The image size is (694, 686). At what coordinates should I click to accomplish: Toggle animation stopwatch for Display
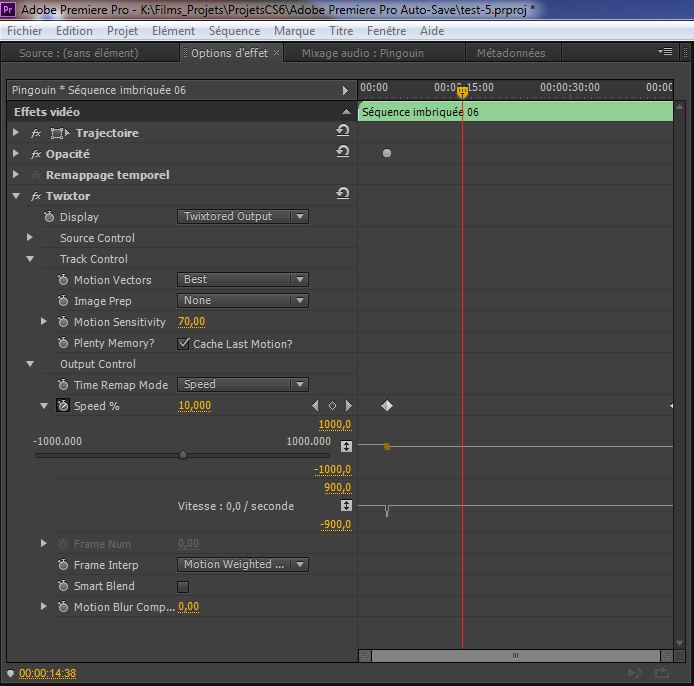(x=49, y=217)
